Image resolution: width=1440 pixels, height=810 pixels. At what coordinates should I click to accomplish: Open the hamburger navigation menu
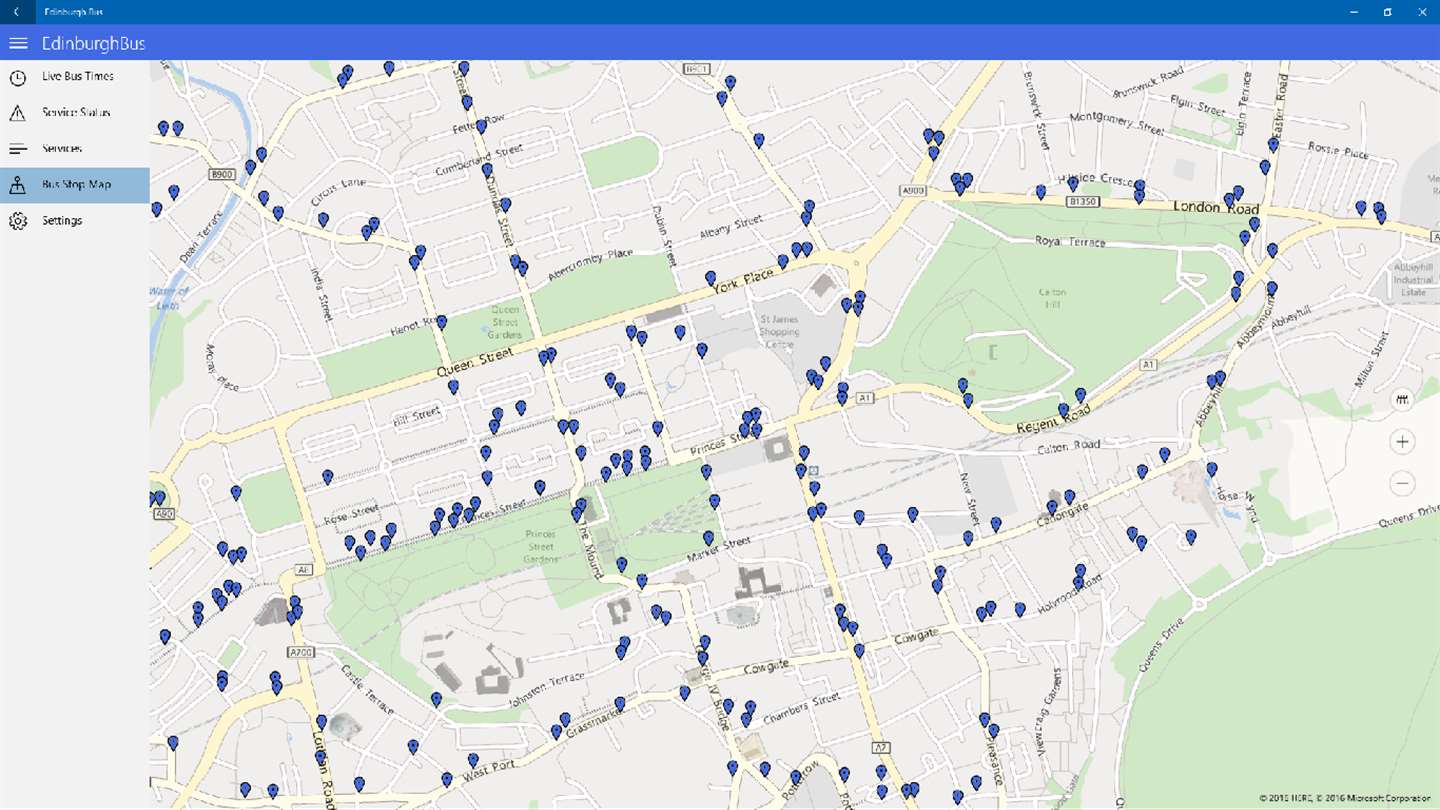click(18, 43)
